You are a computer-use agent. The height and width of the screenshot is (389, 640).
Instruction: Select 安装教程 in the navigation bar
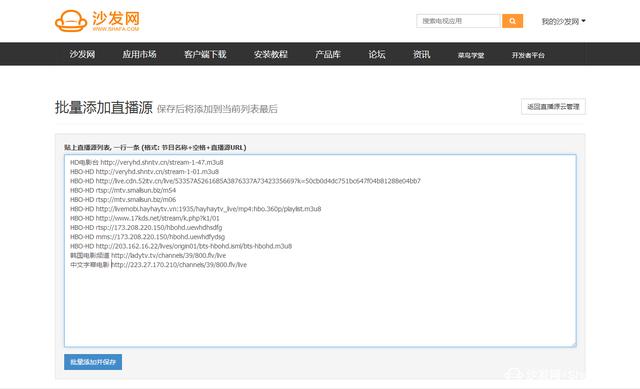coord(271,54)
